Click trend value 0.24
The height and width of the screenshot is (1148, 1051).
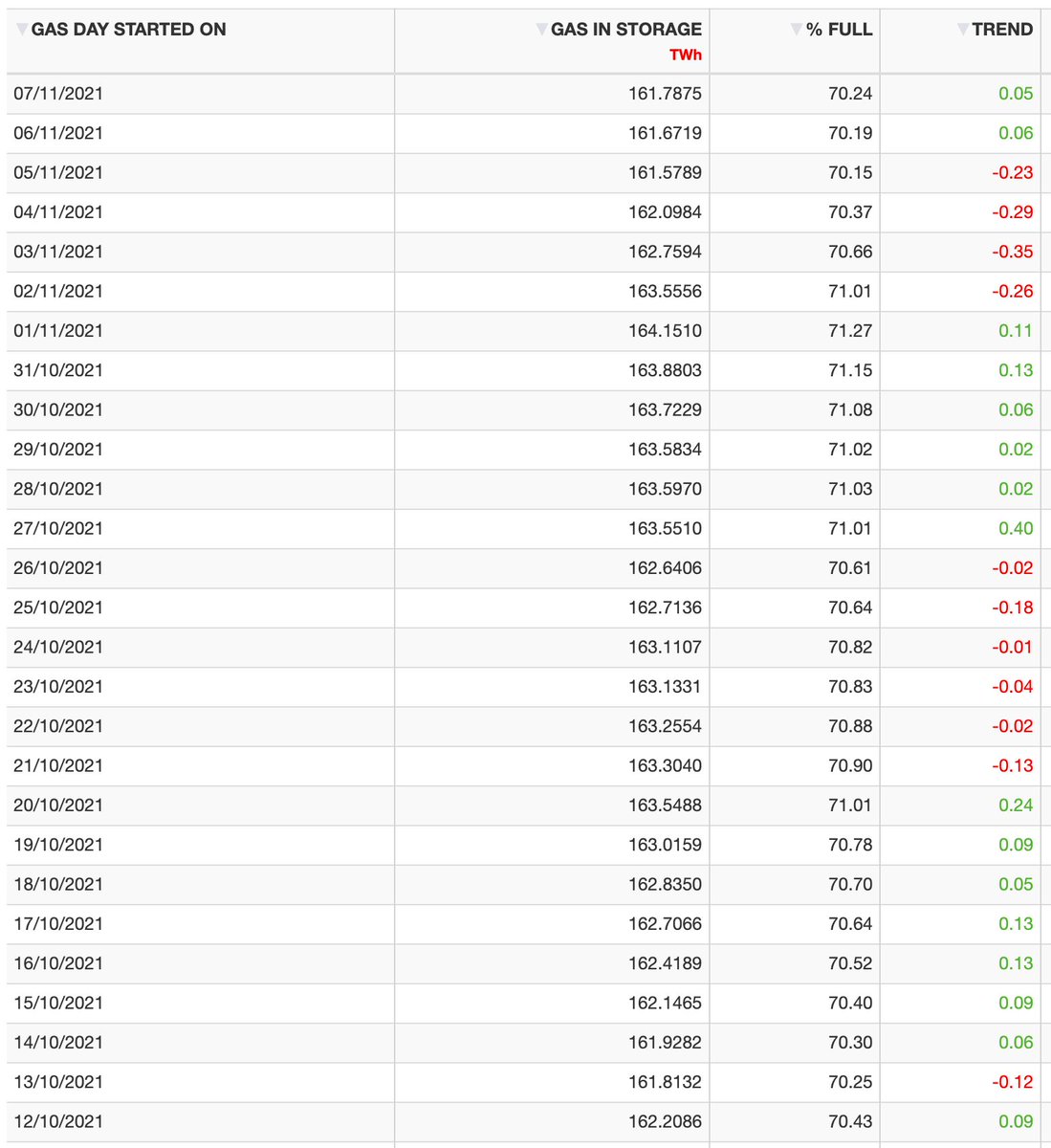tap(1016, 806)
